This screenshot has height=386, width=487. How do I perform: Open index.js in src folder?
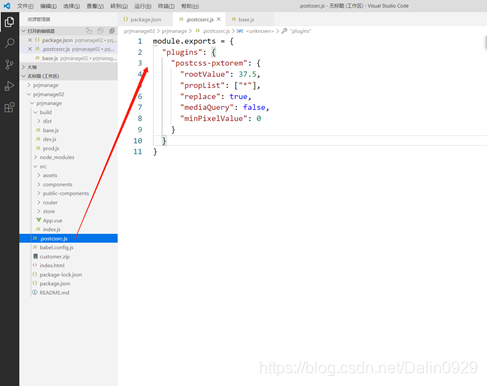(x=51, y=229)
